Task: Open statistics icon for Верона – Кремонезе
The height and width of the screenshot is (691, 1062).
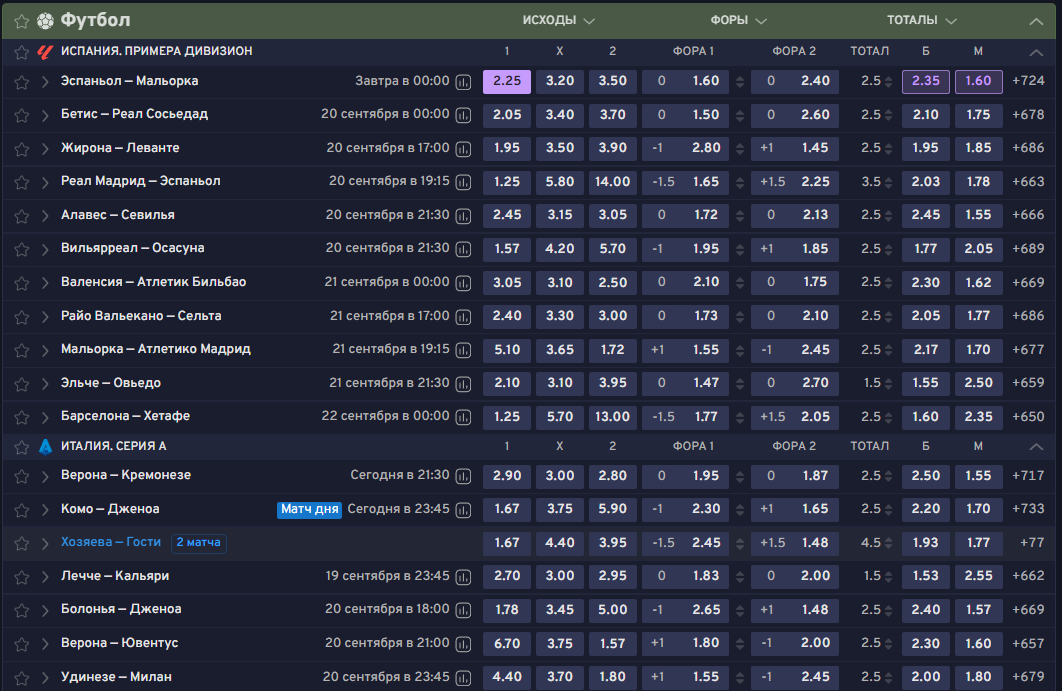Action: (x=463, y=477)
